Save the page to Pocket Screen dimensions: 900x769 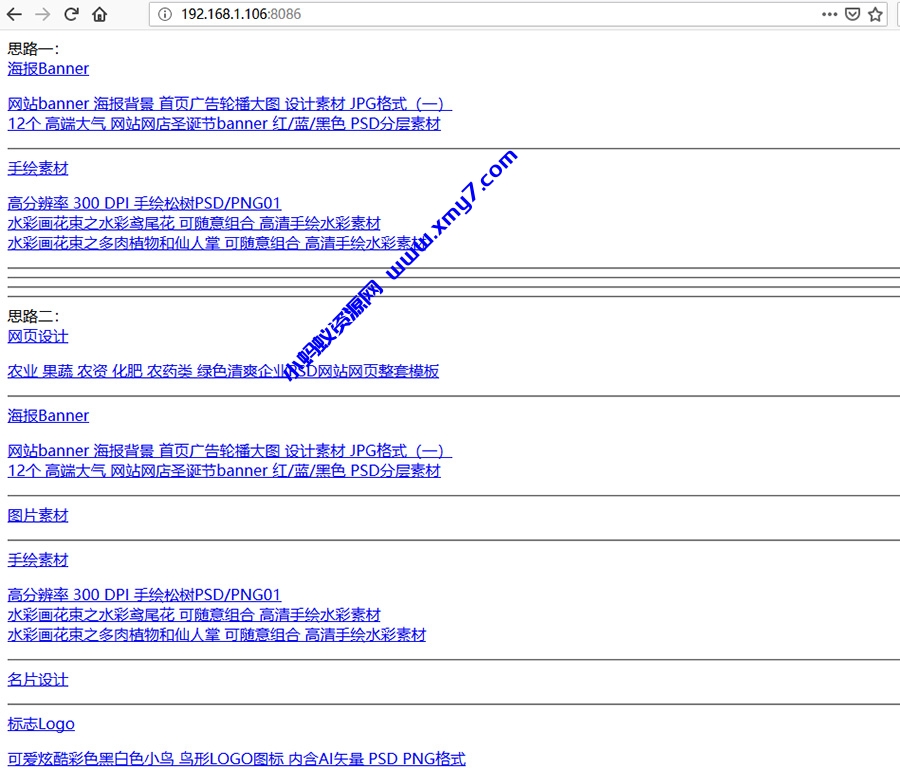(853, 14)
